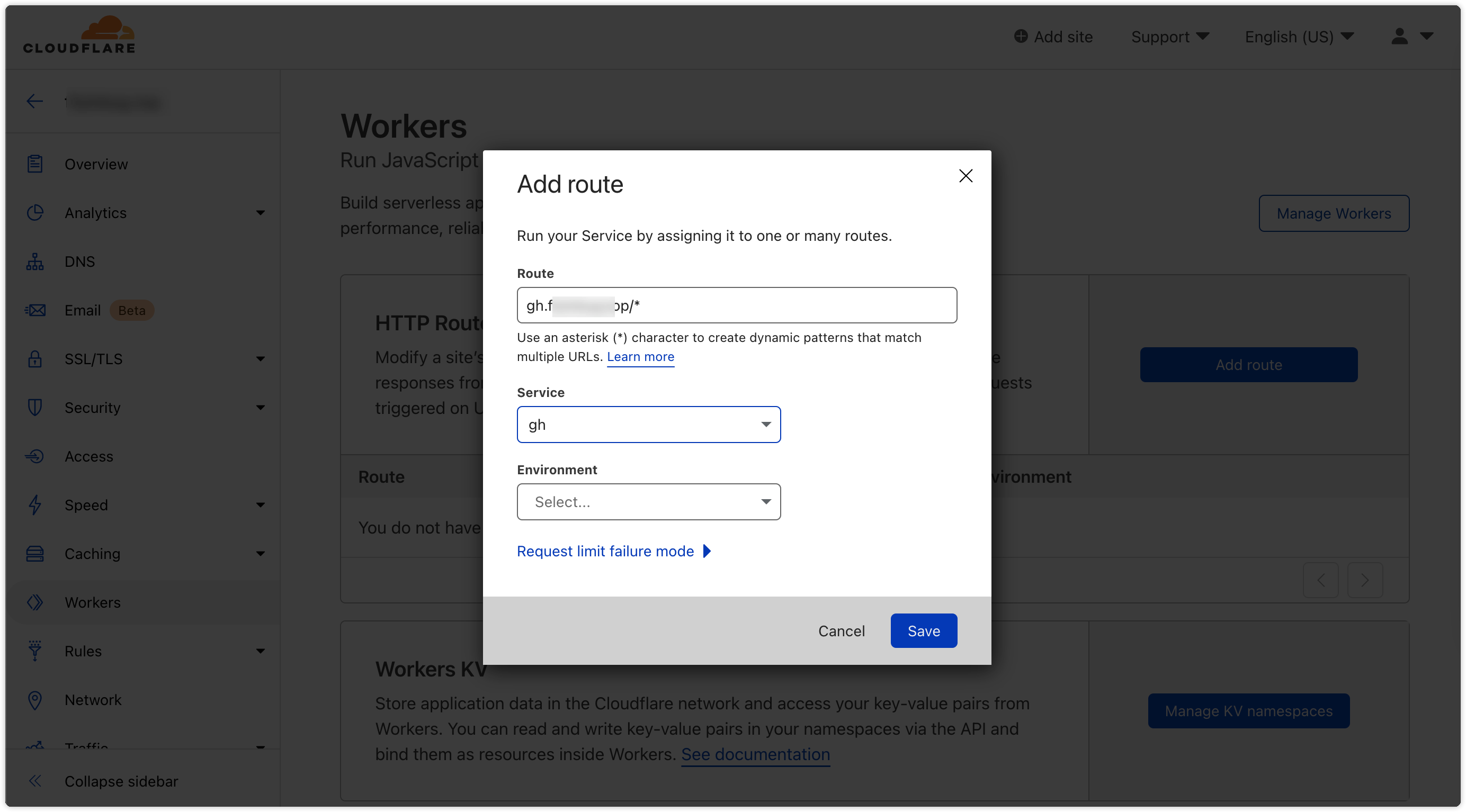This screenshot has height=812, width=1466.
Task: Click Manage KV namespaces button
Action: pos(1248,711)
